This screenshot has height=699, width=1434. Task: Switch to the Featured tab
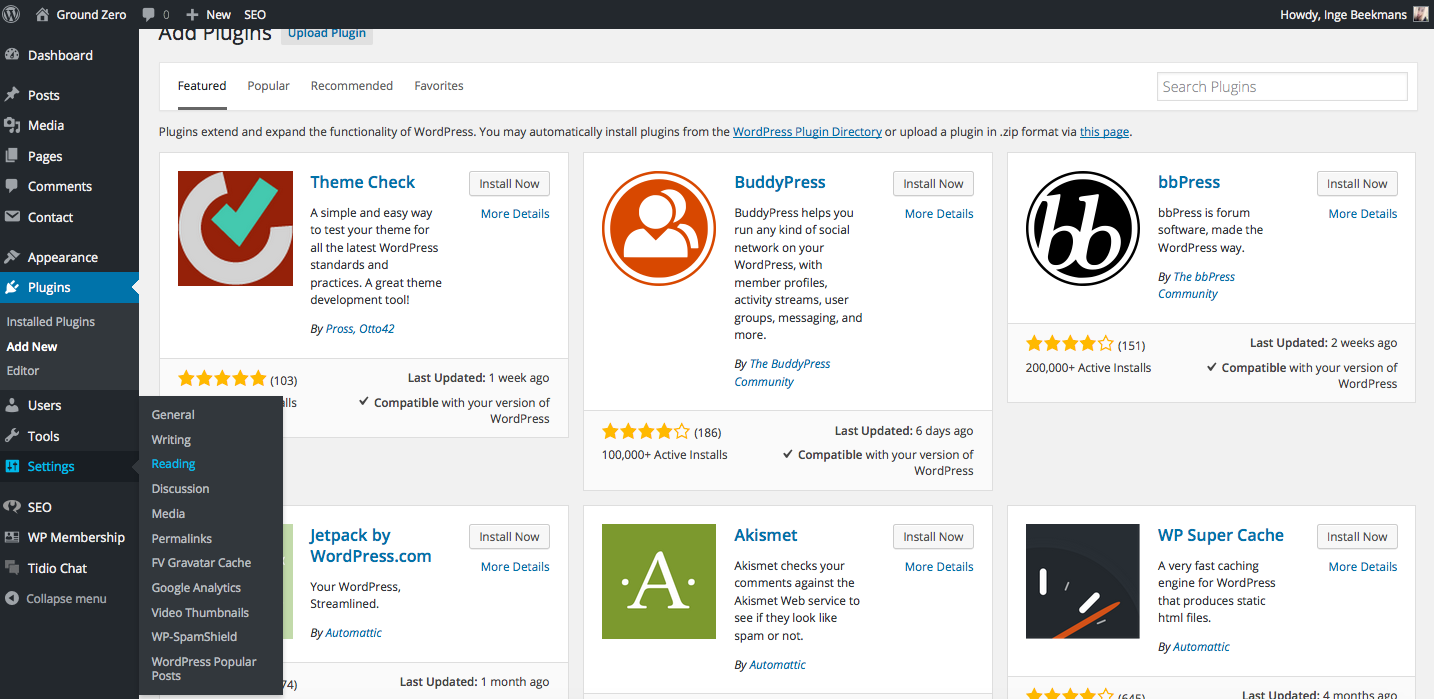pyautogui.click(x=202, y=86)
